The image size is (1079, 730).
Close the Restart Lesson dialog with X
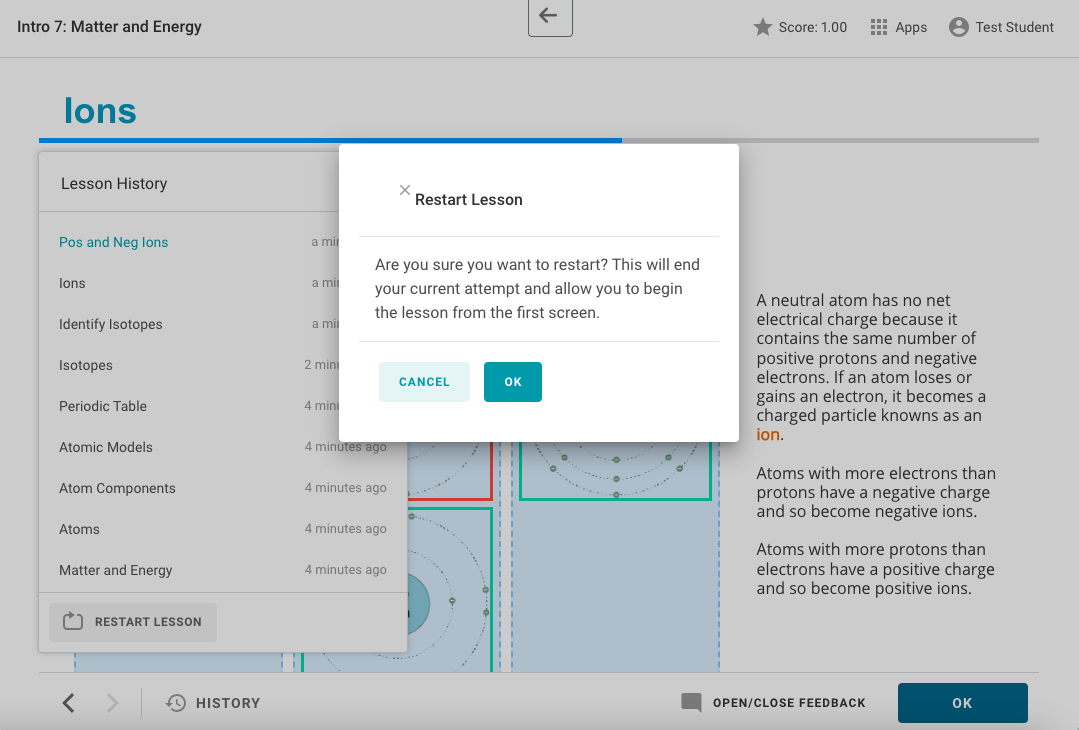pos(405,190)
